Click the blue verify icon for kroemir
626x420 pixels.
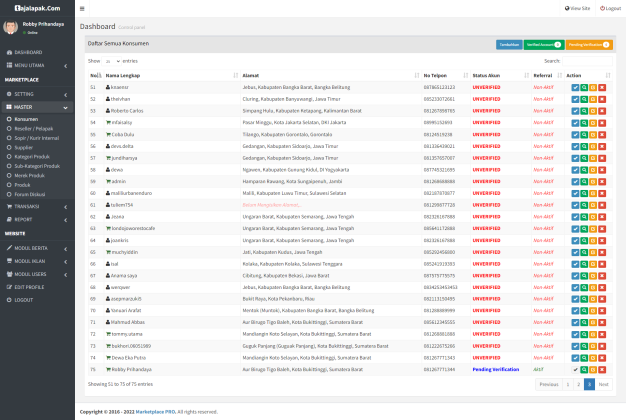575,87
